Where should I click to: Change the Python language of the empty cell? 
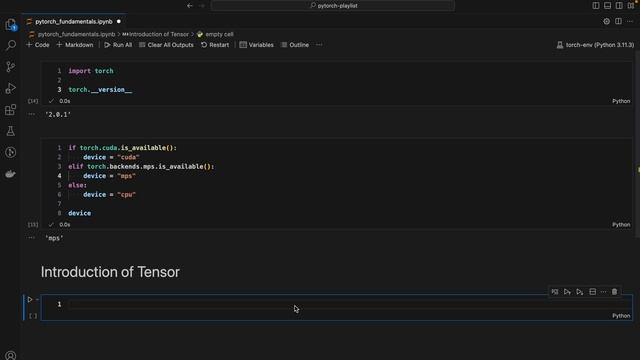pyautogui.click(x=621, y=316)
